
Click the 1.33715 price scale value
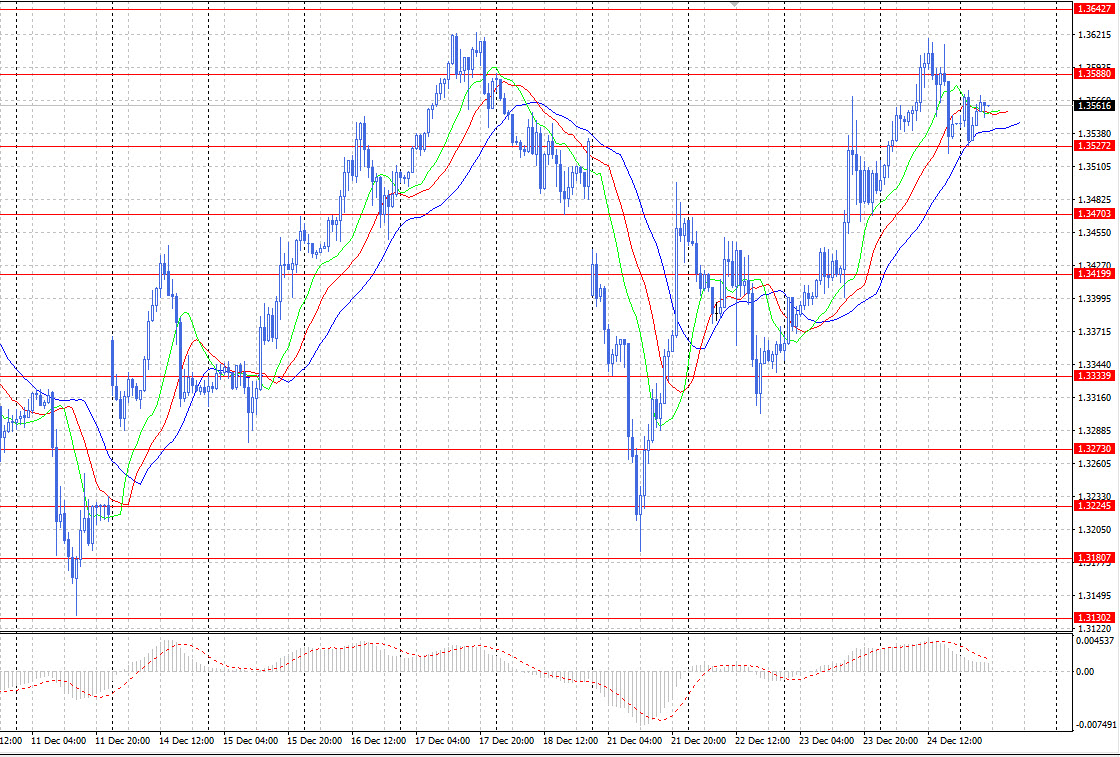click(x=1094, y=332)
